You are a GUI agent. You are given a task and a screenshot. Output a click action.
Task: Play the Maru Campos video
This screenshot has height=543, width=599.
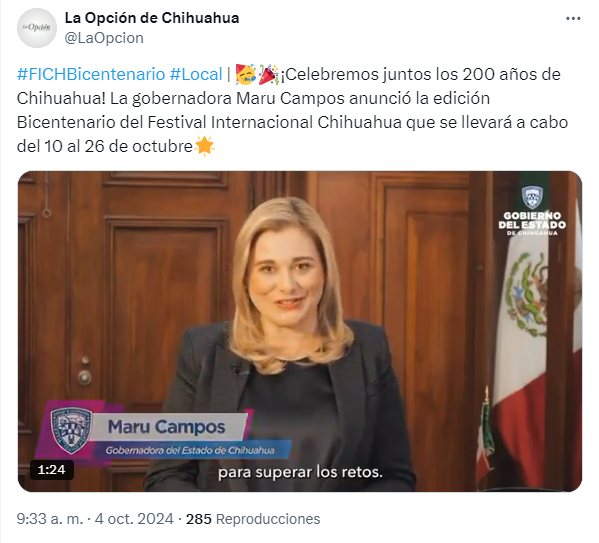(300, 331)
